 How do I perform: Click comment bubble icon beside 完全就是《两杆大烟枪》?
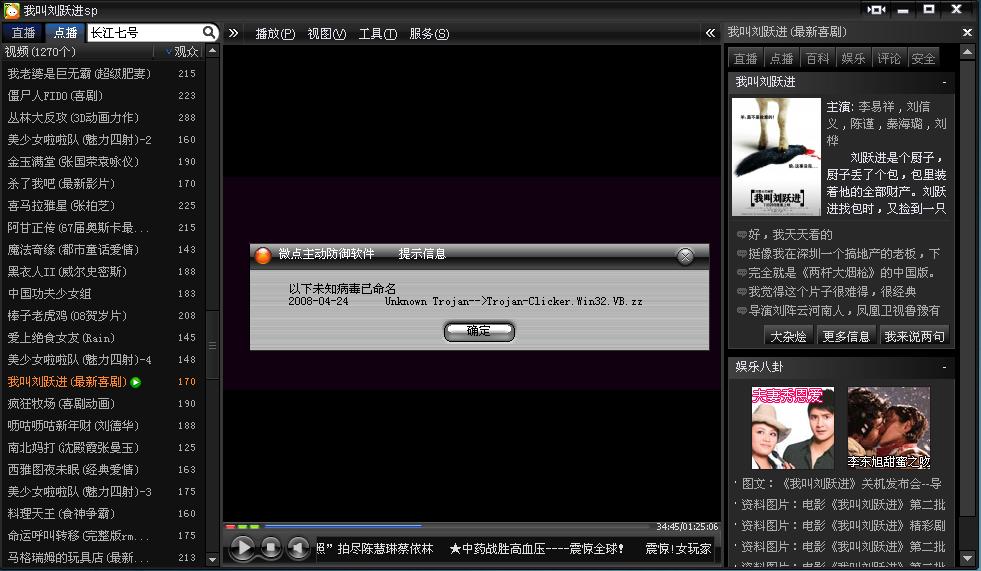[741, 273]
